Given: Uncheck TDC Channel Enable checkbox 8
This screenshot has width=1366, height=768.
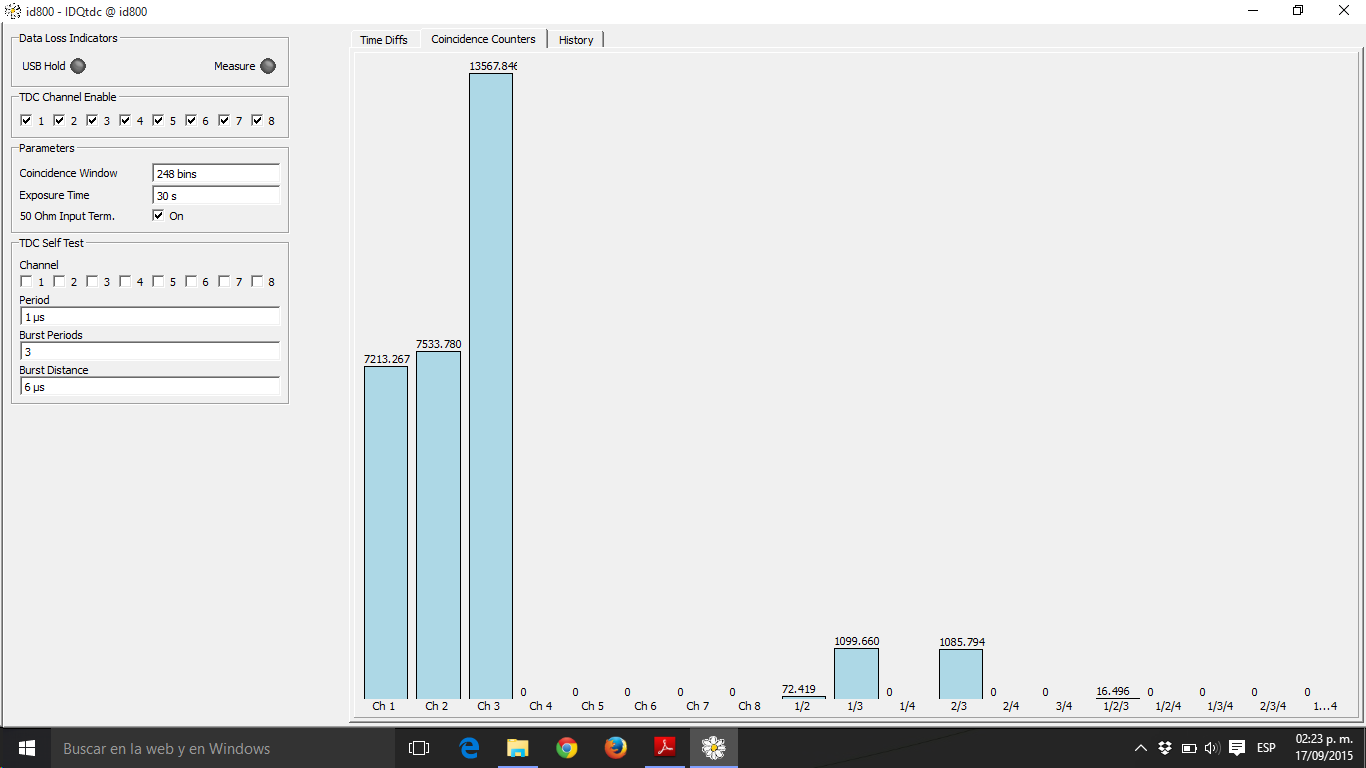Looking at the screenshot, I should [257, 120].
